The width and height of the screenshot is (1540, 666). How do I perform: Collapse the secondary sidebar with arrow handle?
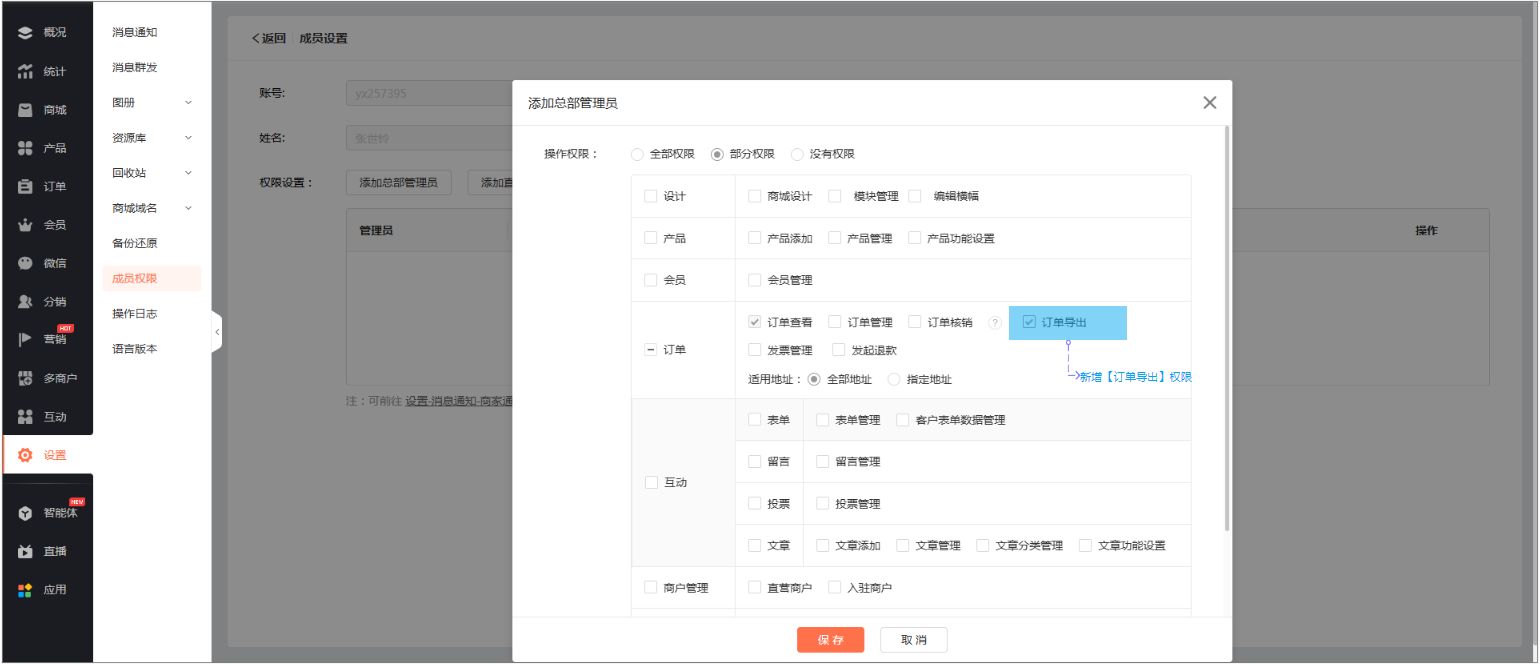(x=216, y=332)
